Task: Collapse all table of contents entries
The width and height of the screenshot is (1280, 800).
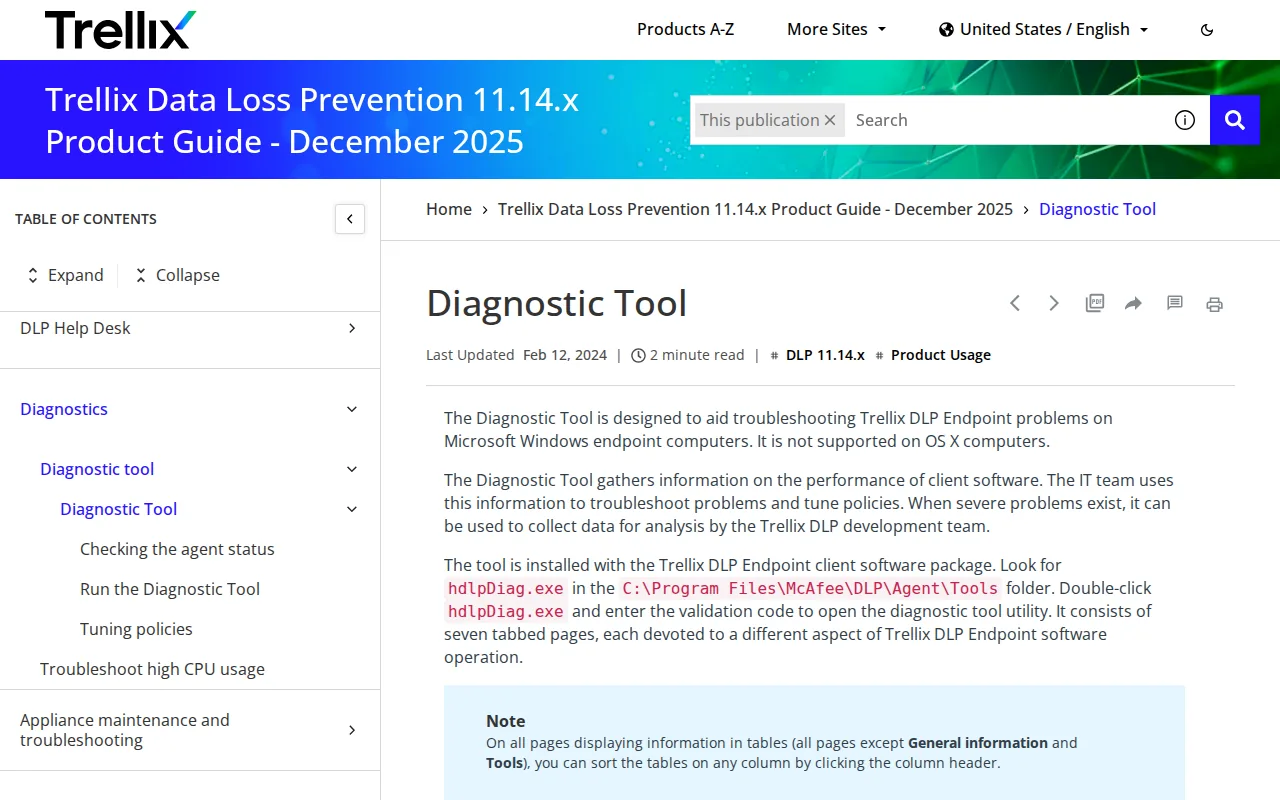Action: point(177,275)
